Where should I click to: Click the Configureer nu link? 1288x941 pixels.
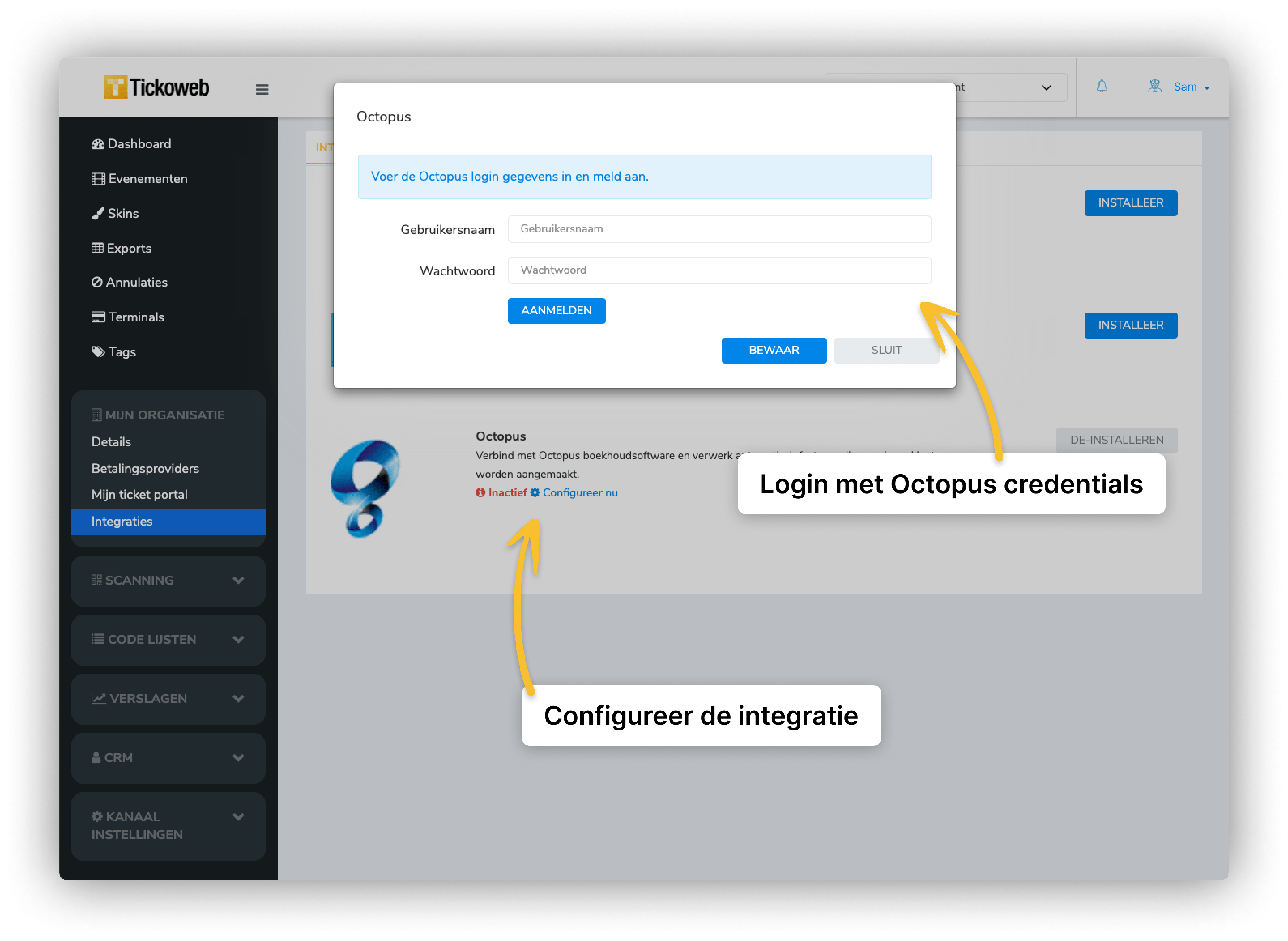click(x=580, y=493)
